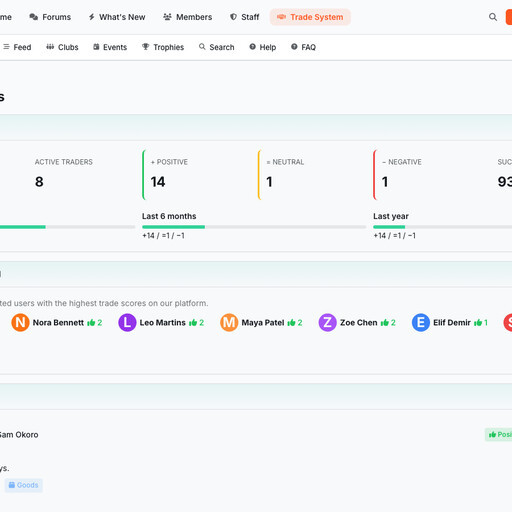
Task: Click the Elif Demir name link
Action: 452,323
